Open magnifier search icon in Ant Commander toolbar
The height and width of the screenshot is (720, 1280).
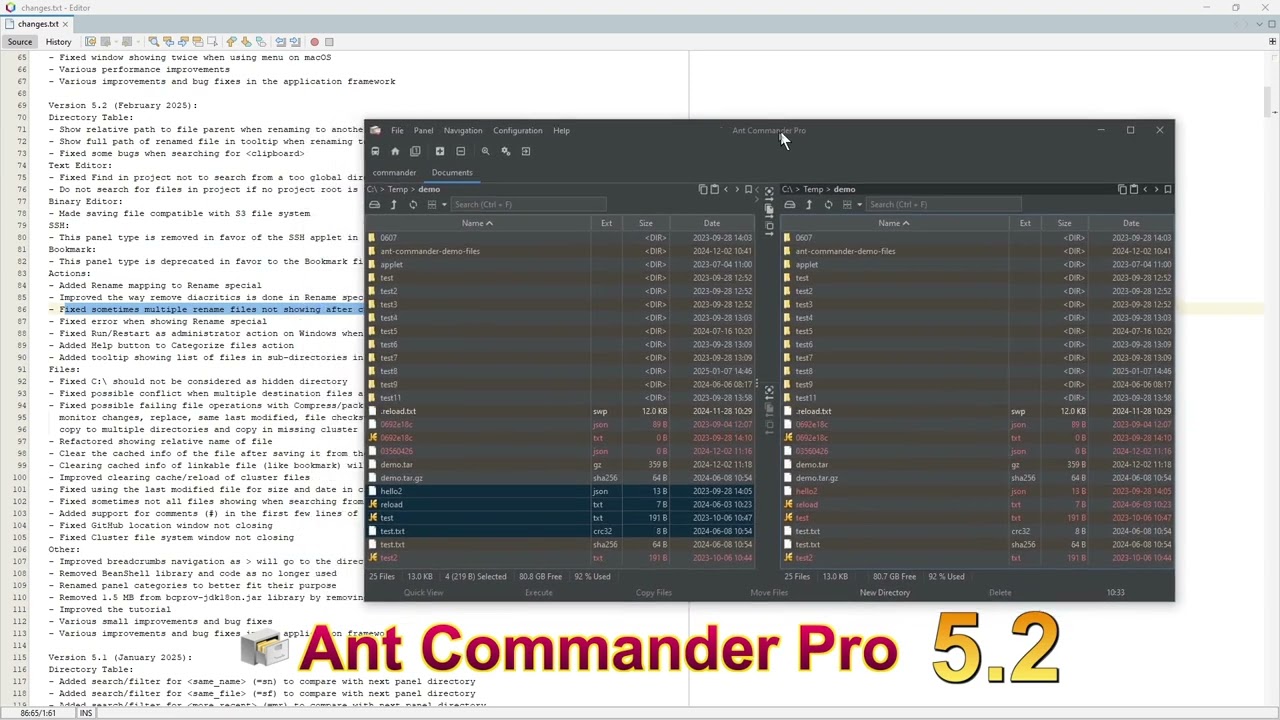(x=485, y=151)
